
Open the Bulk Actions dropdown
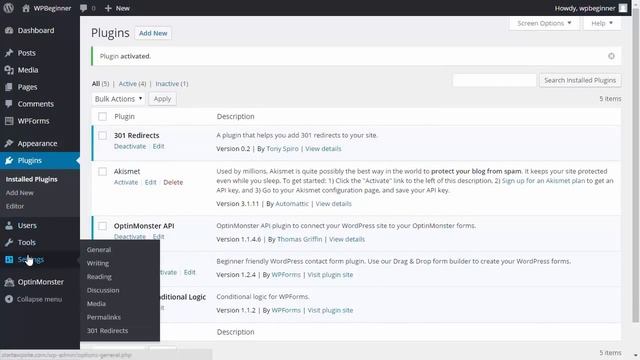[118, 99]
